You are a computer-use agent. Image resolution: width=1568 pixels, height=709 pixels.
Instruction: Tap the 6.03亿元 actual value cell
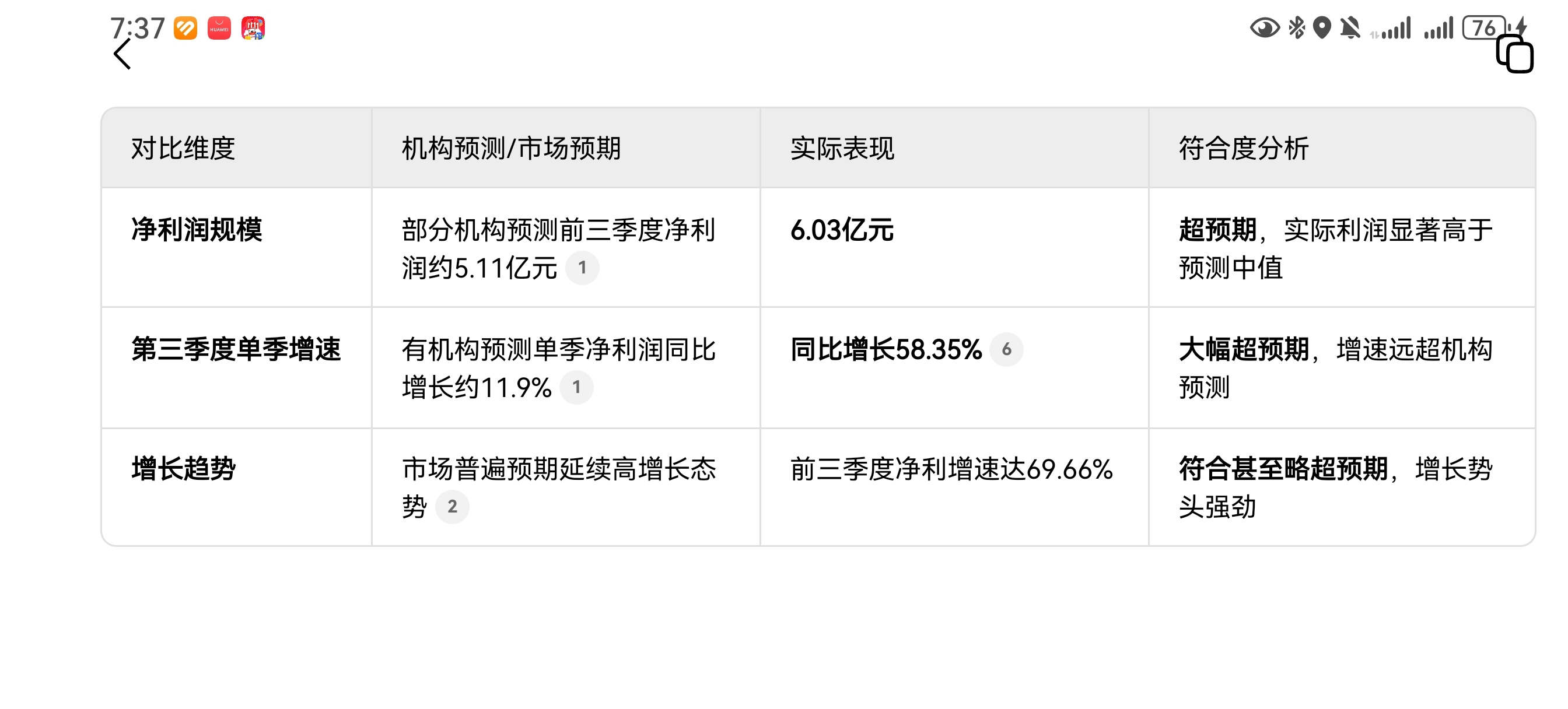pos(841,230)
